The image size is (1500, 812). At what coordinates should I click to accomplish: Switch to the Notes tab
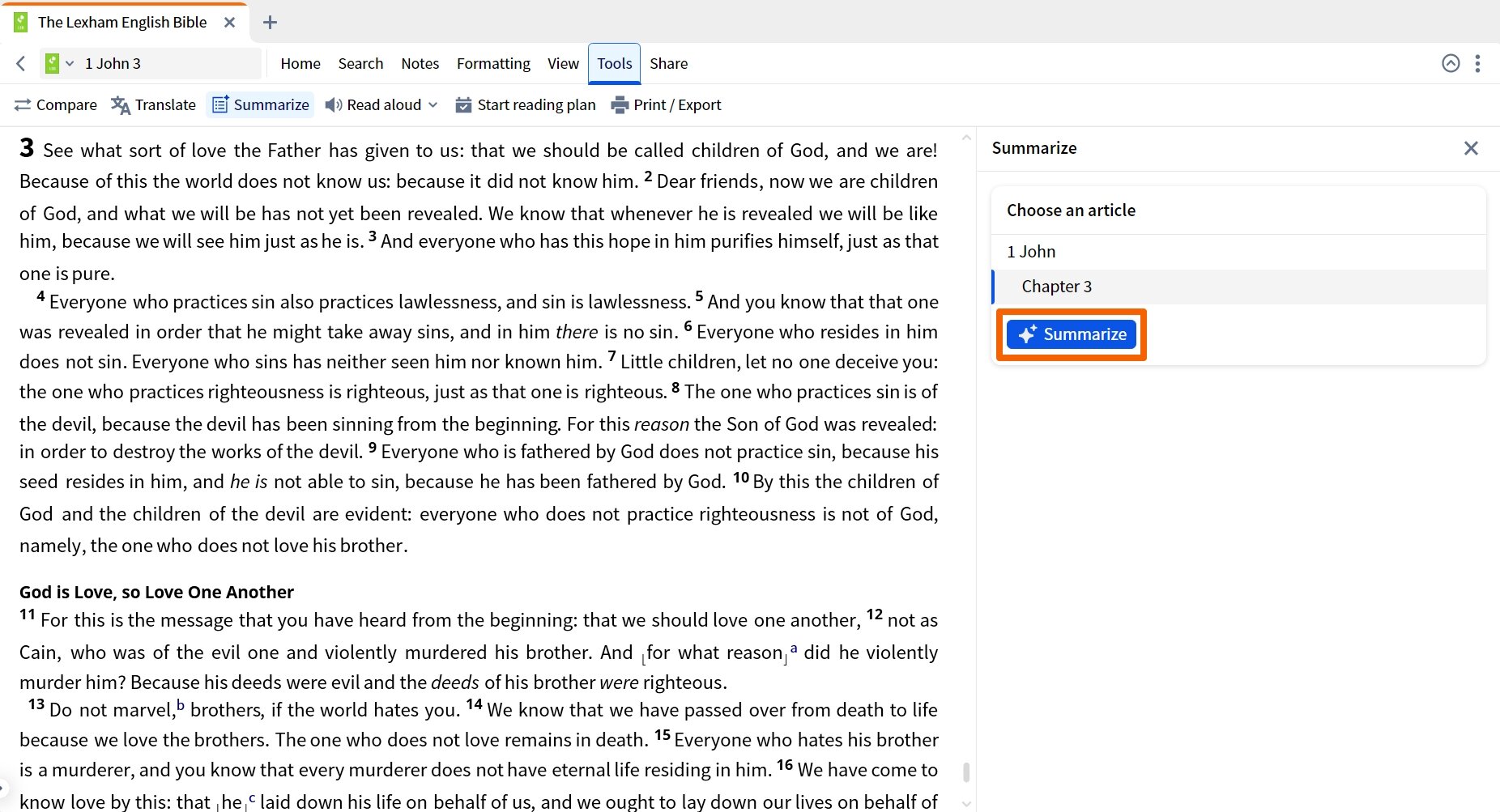pos(420,63)
